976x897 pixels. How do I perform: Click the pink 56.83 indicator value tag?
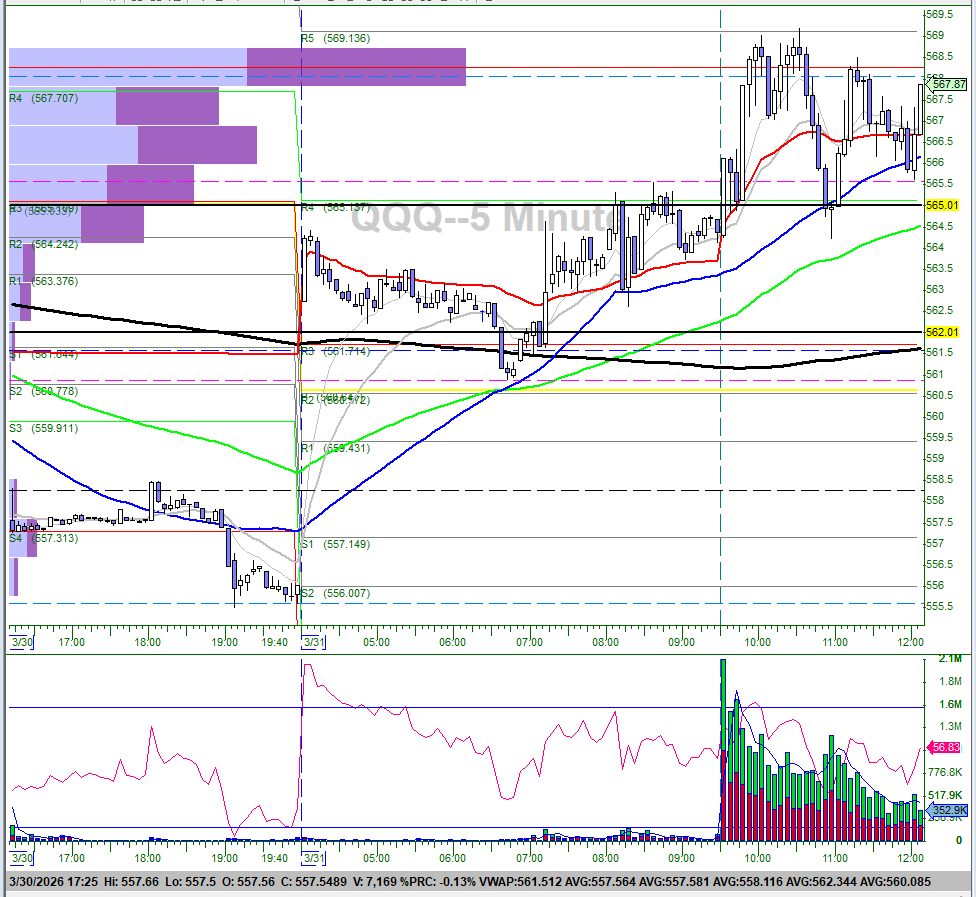pos(945,747)
